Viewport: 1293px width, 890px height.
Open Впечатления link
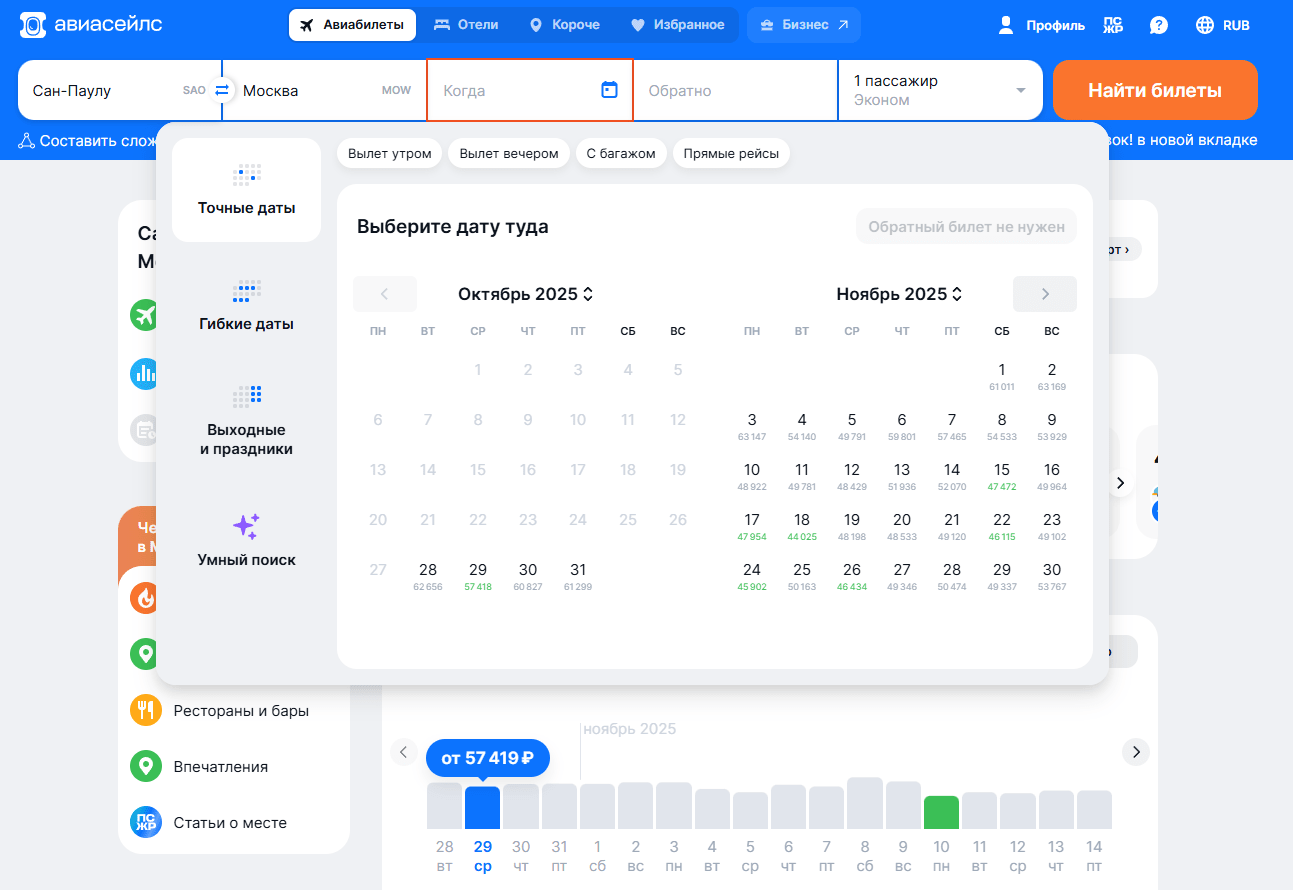click(221, 767)
